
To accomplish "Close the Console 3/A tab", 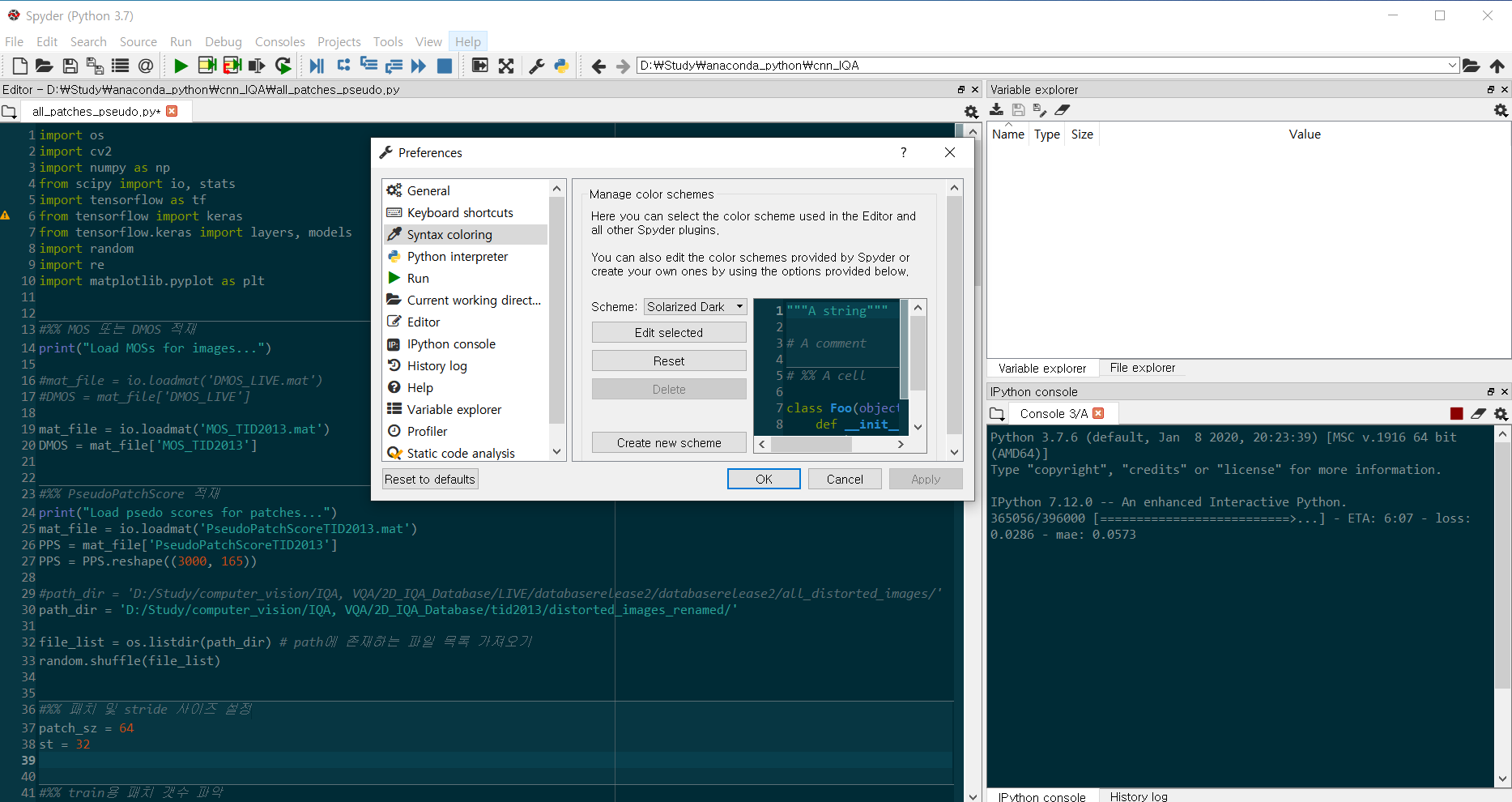I will tap(1098, 413).
